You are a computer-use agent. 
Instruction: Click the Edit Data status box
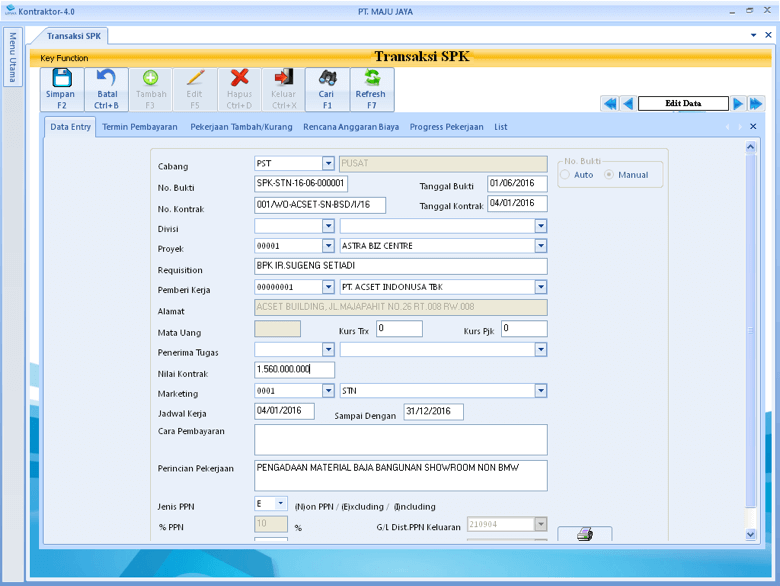click(x=683, y=103)
